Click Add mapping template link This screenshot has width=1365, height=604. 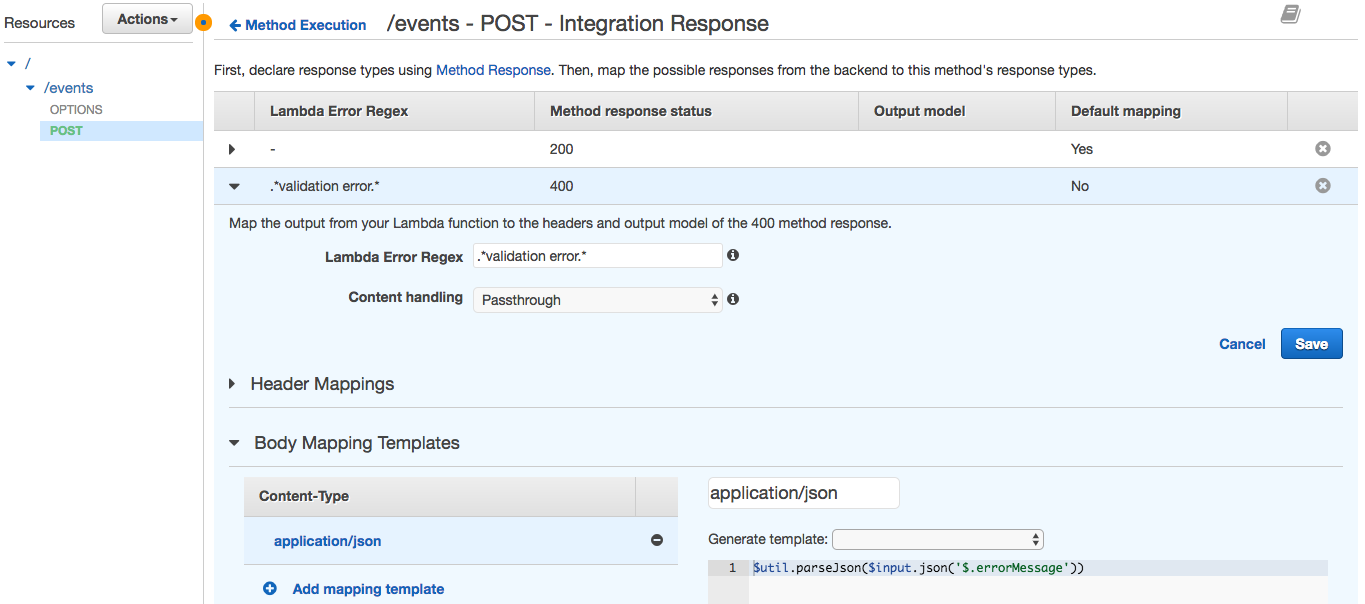click(368, 589)
